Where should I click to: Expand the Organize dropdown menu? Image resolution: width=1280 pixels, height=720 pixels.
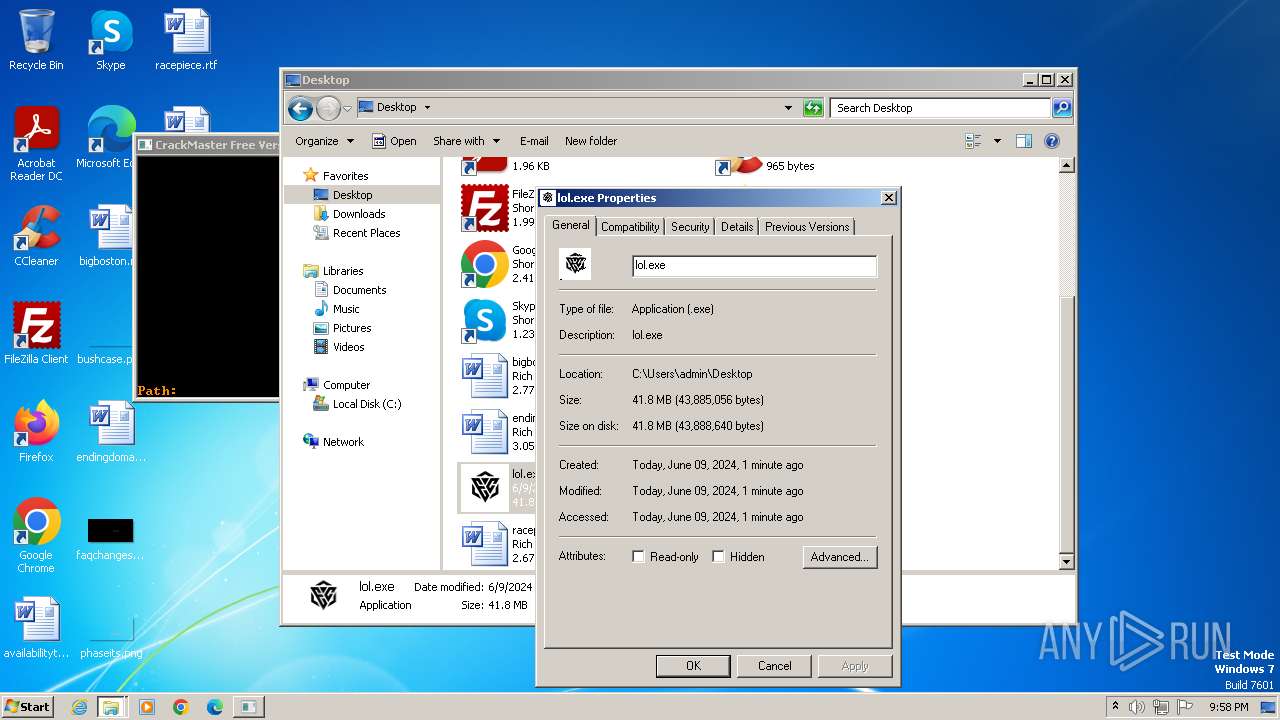tap(324, 141)
